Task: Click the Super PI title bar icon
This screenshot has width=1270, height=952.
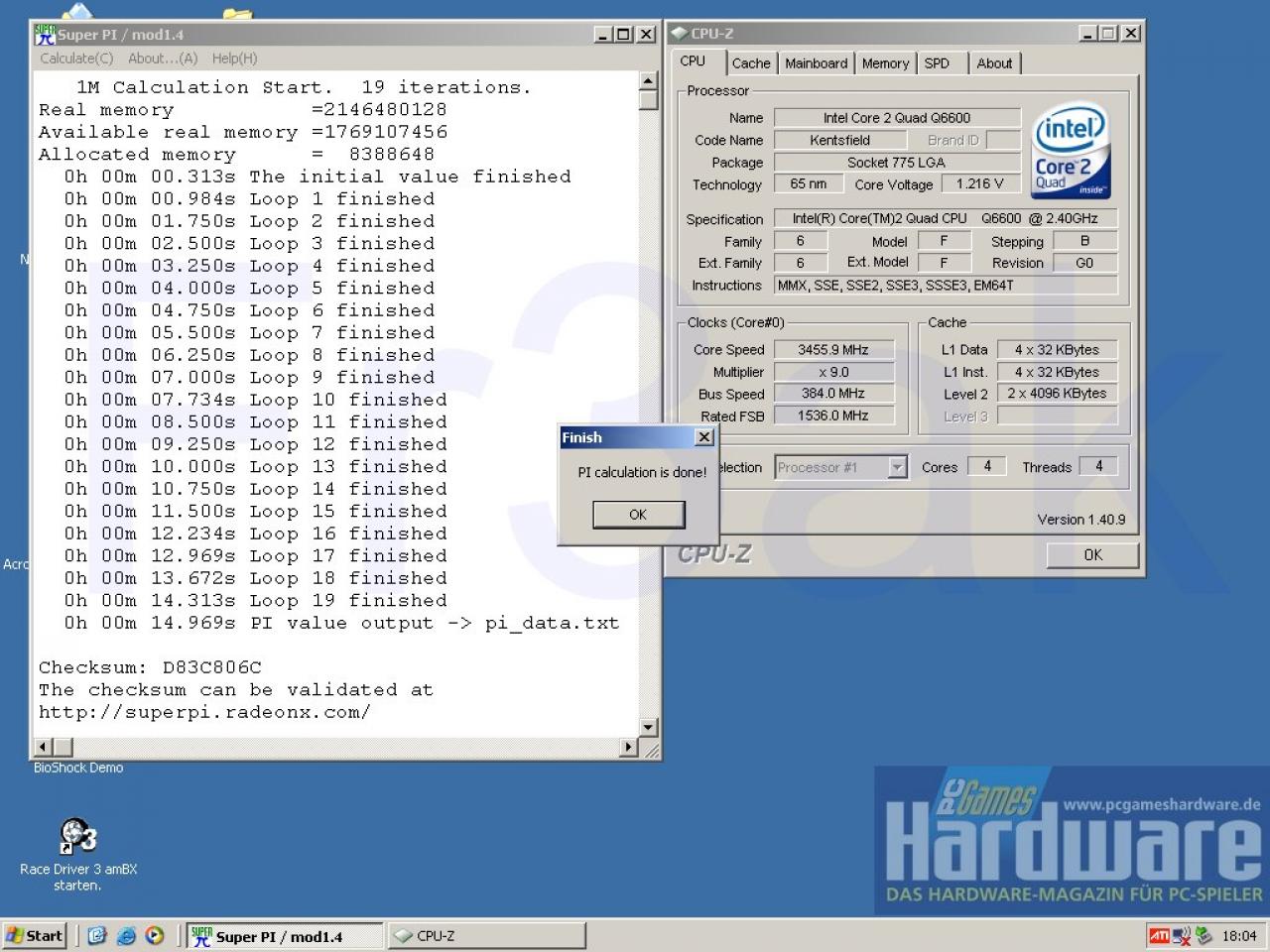Action: pyautogui.click(x=45, y=35)
